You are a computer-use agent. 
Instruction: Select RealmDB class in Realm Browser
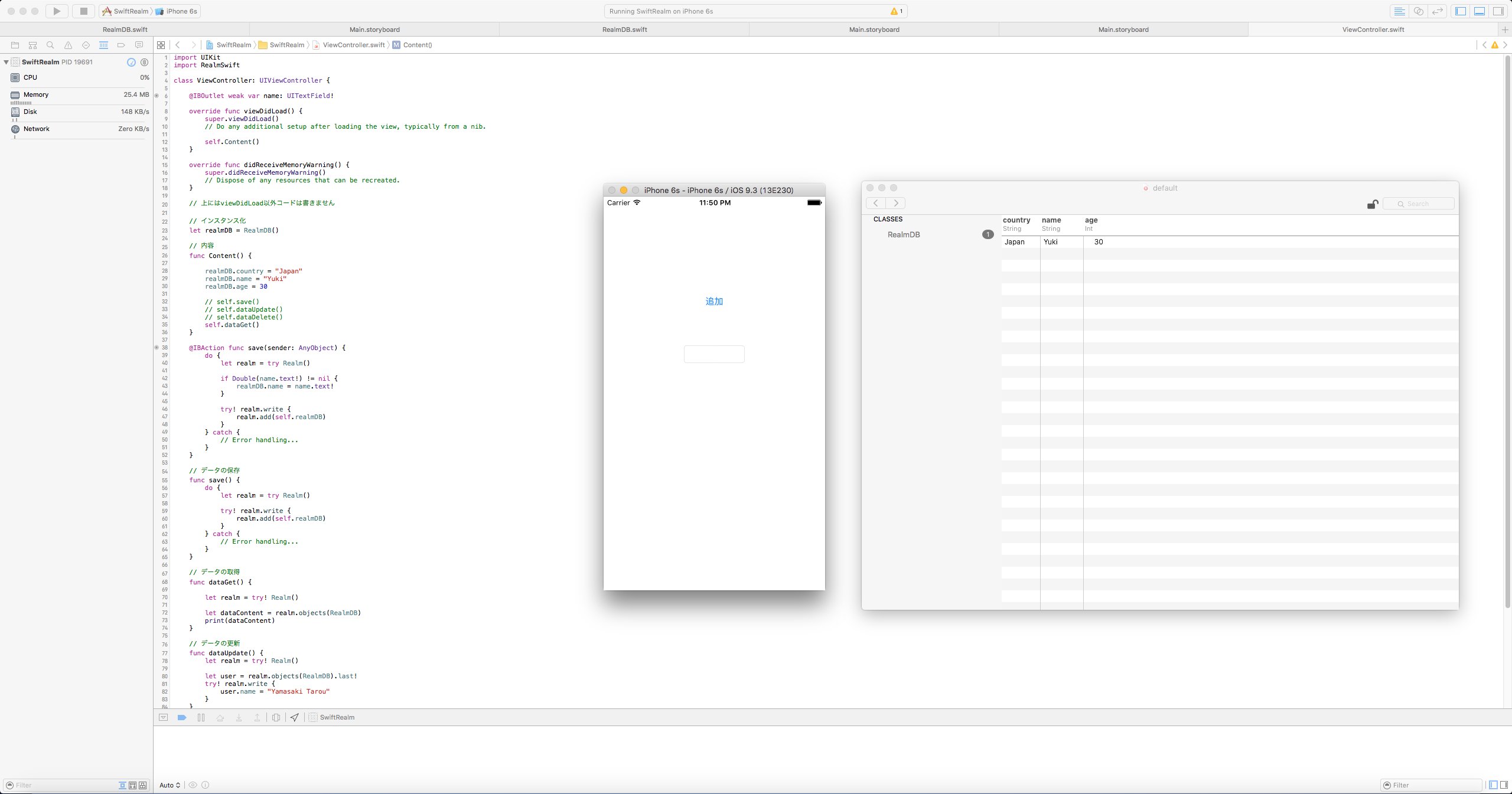pos(904,235)
